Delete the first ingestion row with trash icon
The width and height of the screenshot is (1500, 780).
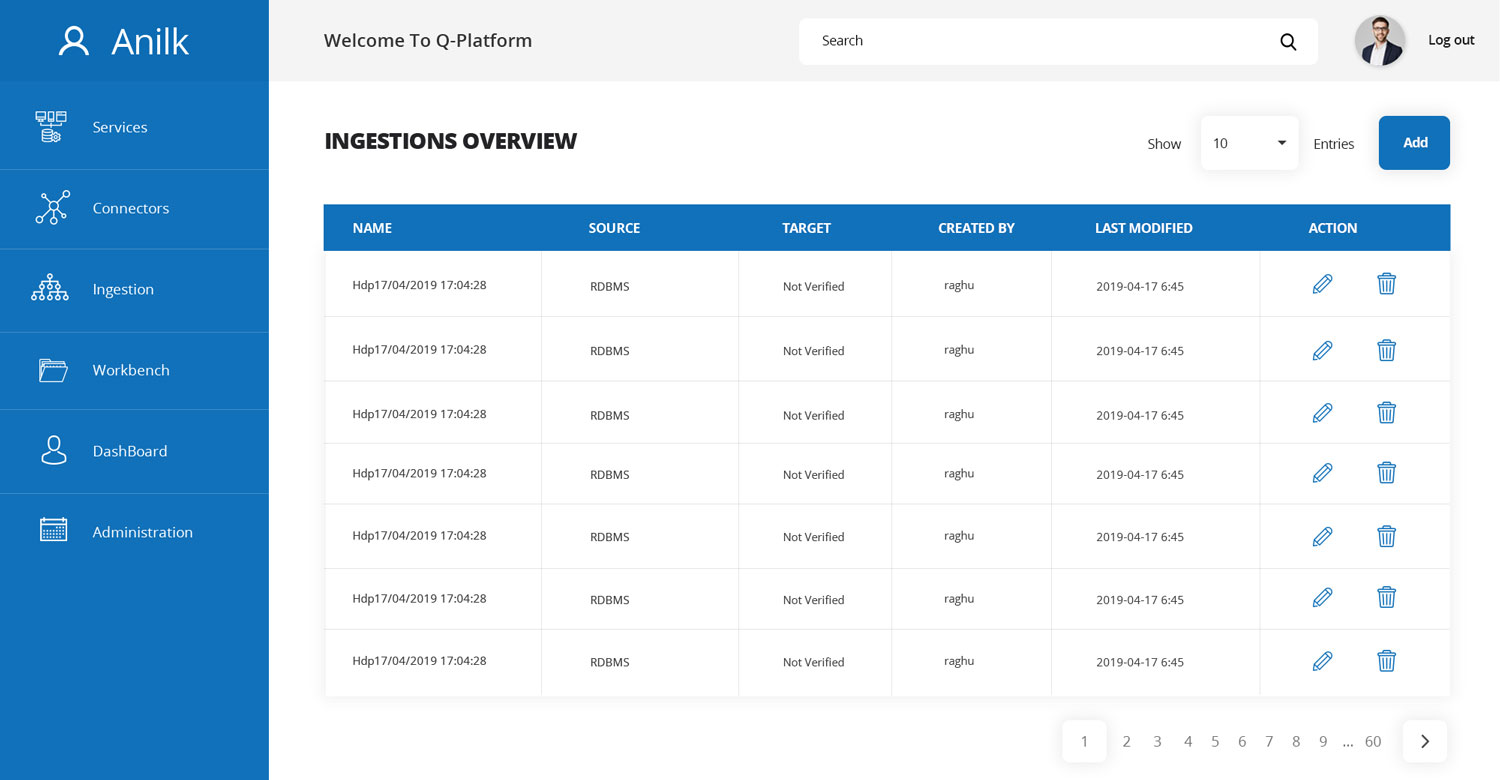point(1386,284)
